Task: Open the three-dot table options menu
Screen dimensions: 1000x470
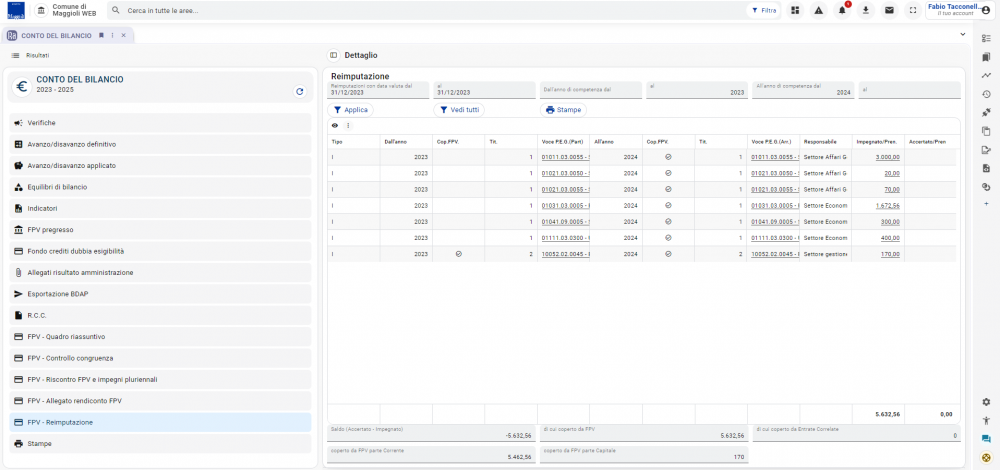Action: (348, 125)
